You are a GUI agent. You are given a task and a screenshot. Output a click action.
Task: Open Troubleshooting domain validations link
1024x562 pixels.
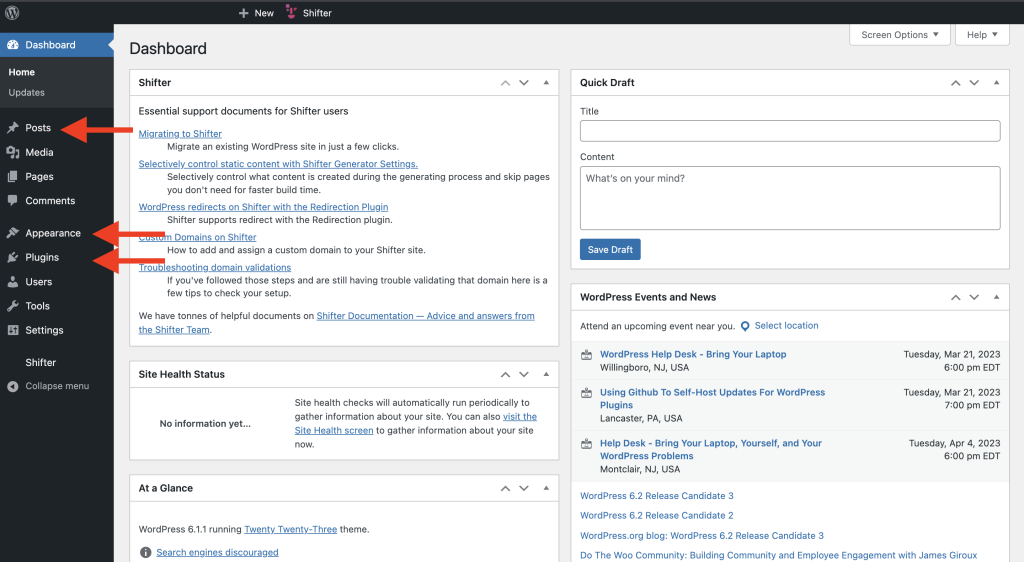click(x=215, y=268)
